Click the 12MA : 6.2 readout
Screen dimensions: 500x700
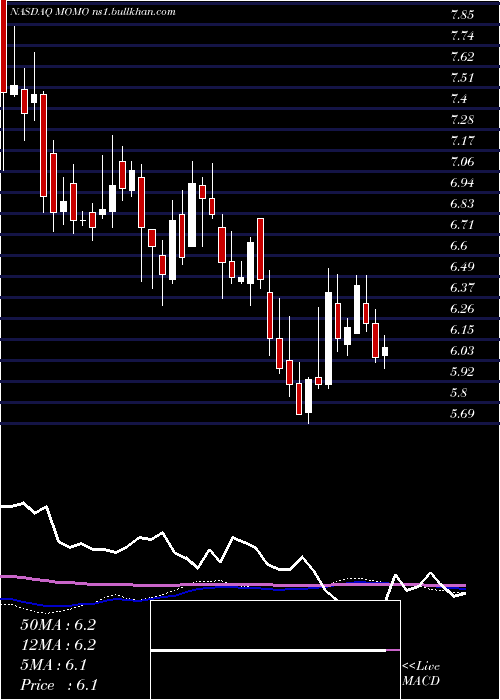click(58, 645)
